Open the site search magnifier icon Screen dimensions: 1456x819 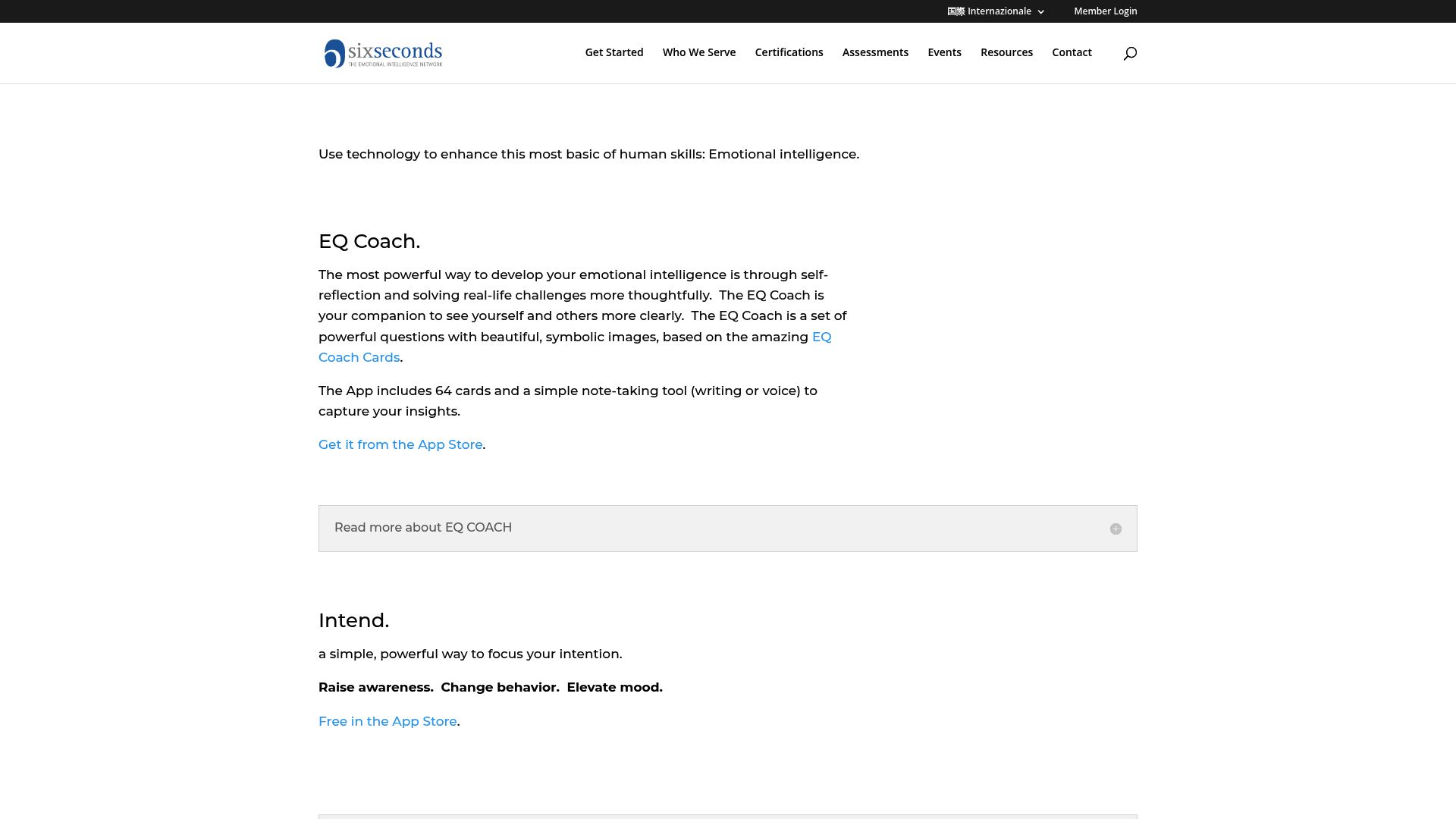[x=1130, y=53]
